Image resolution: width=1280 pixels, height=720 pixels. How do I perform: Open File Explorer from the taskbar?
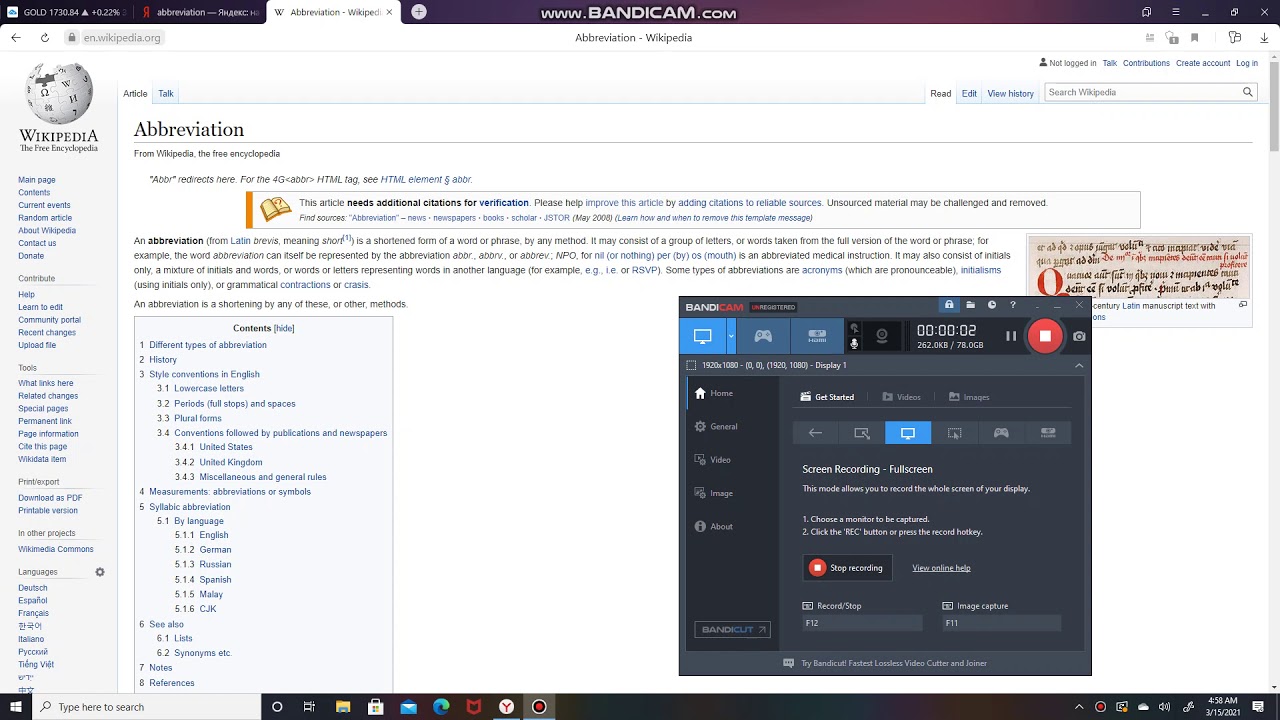point(343,707)
